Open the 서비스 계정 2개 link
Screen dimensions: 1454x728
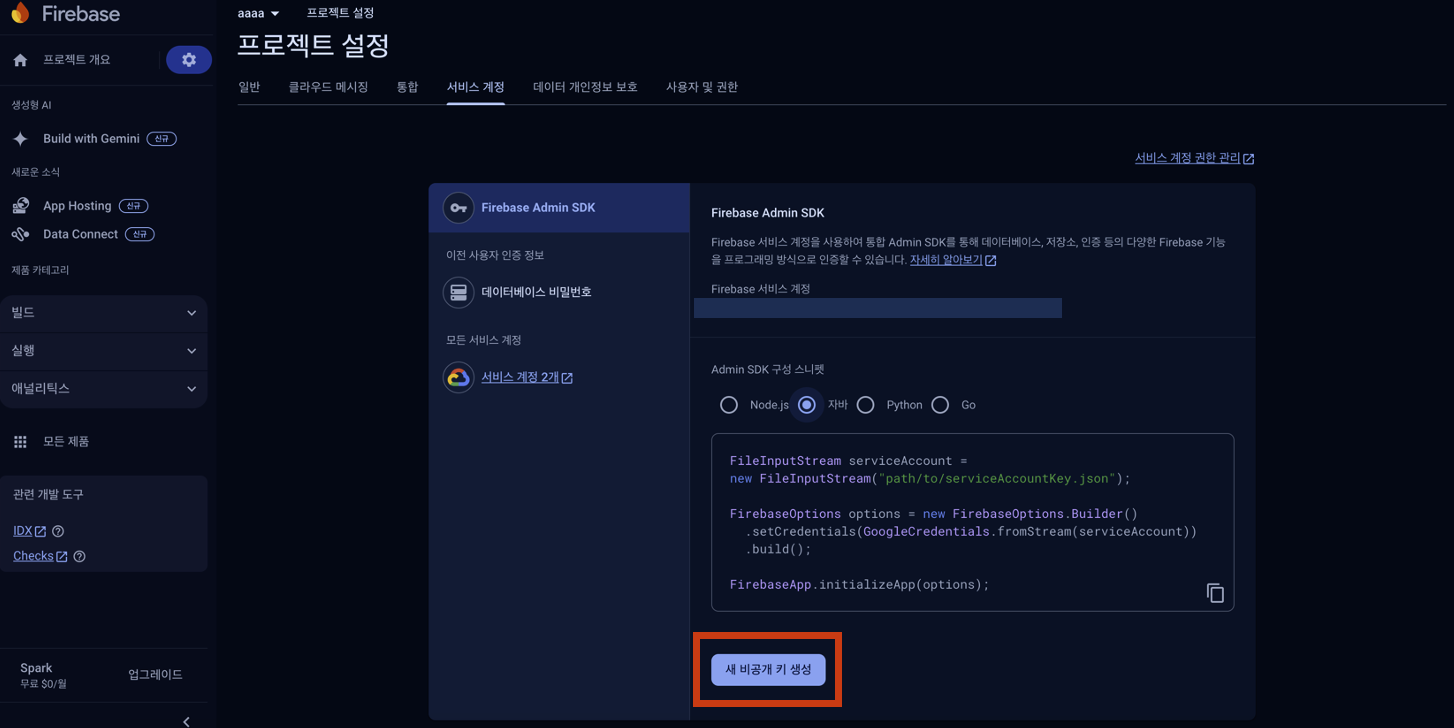(520, 377)
